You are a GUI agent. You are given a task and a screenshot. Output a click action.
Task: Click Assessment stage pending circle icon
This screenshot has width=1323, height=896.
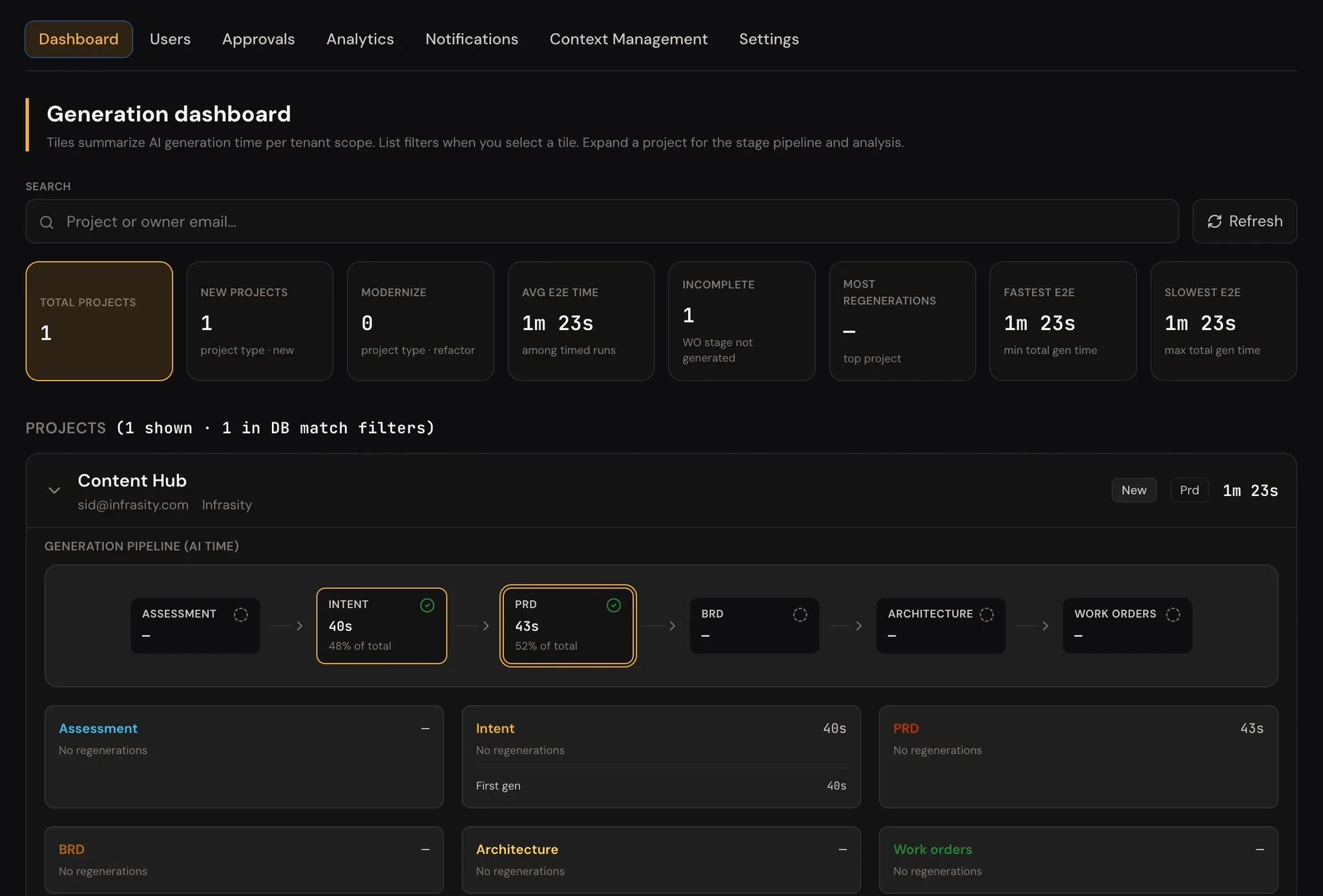click(241, 614)
